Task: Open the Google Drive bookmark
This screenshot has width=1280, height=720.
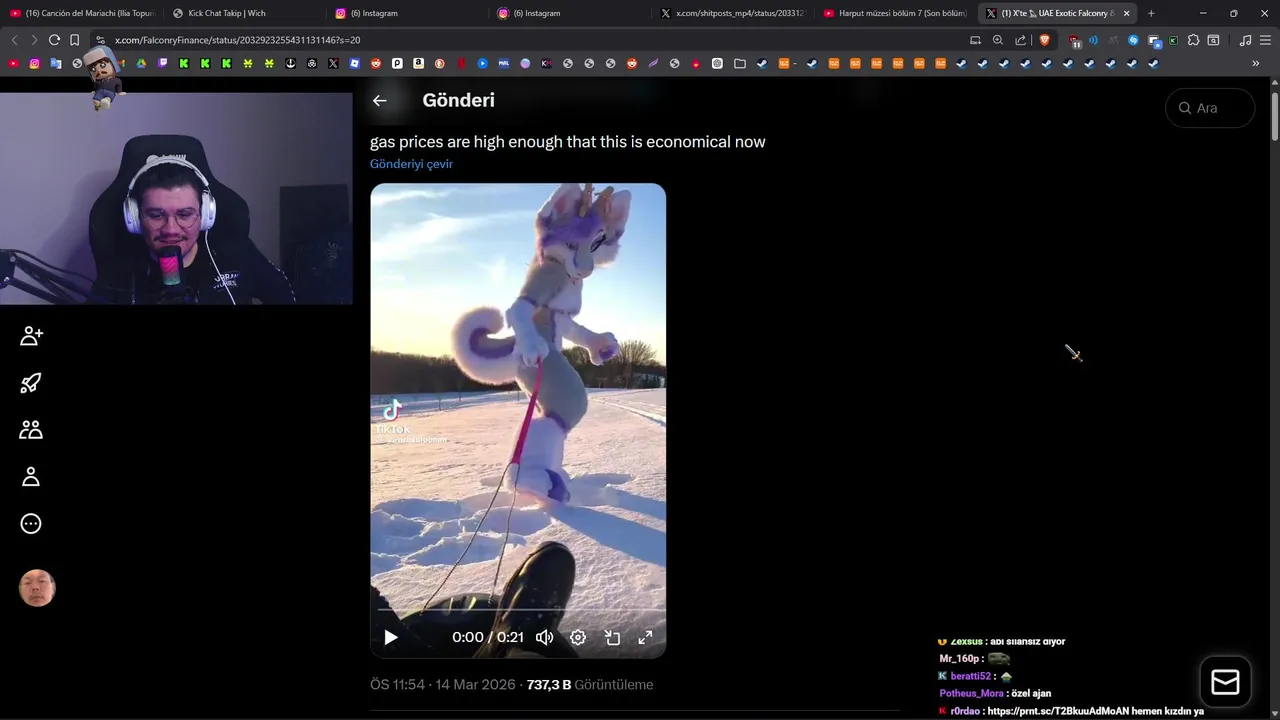Action: coord(141,63)
